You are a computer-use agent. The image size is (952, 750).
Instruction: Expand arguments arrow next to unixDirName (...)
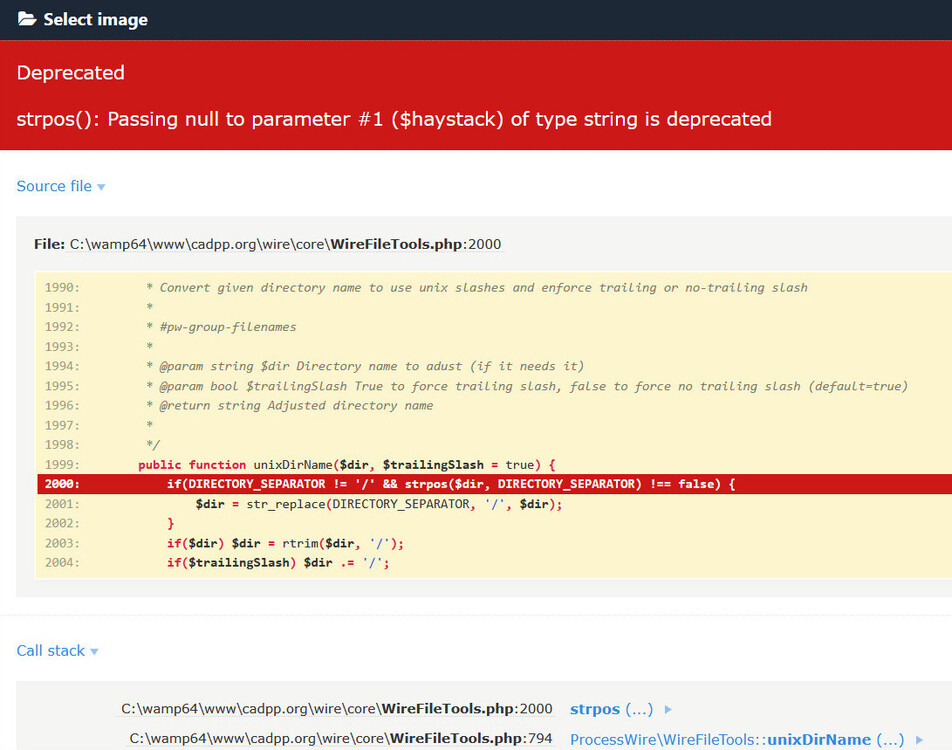[920, 740]
